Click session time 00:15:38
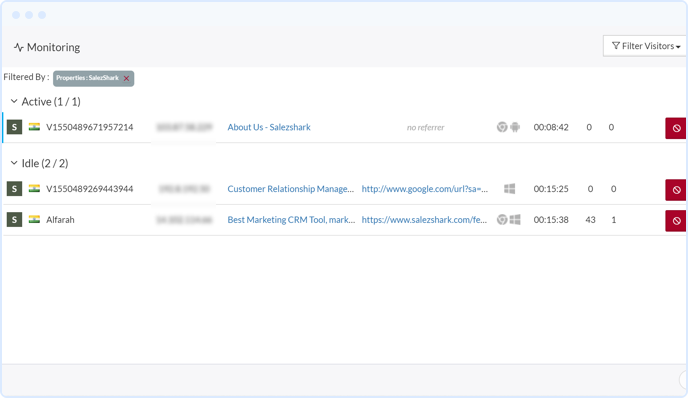The height and width of the screenshot is (398, 688). click(551, 219)
